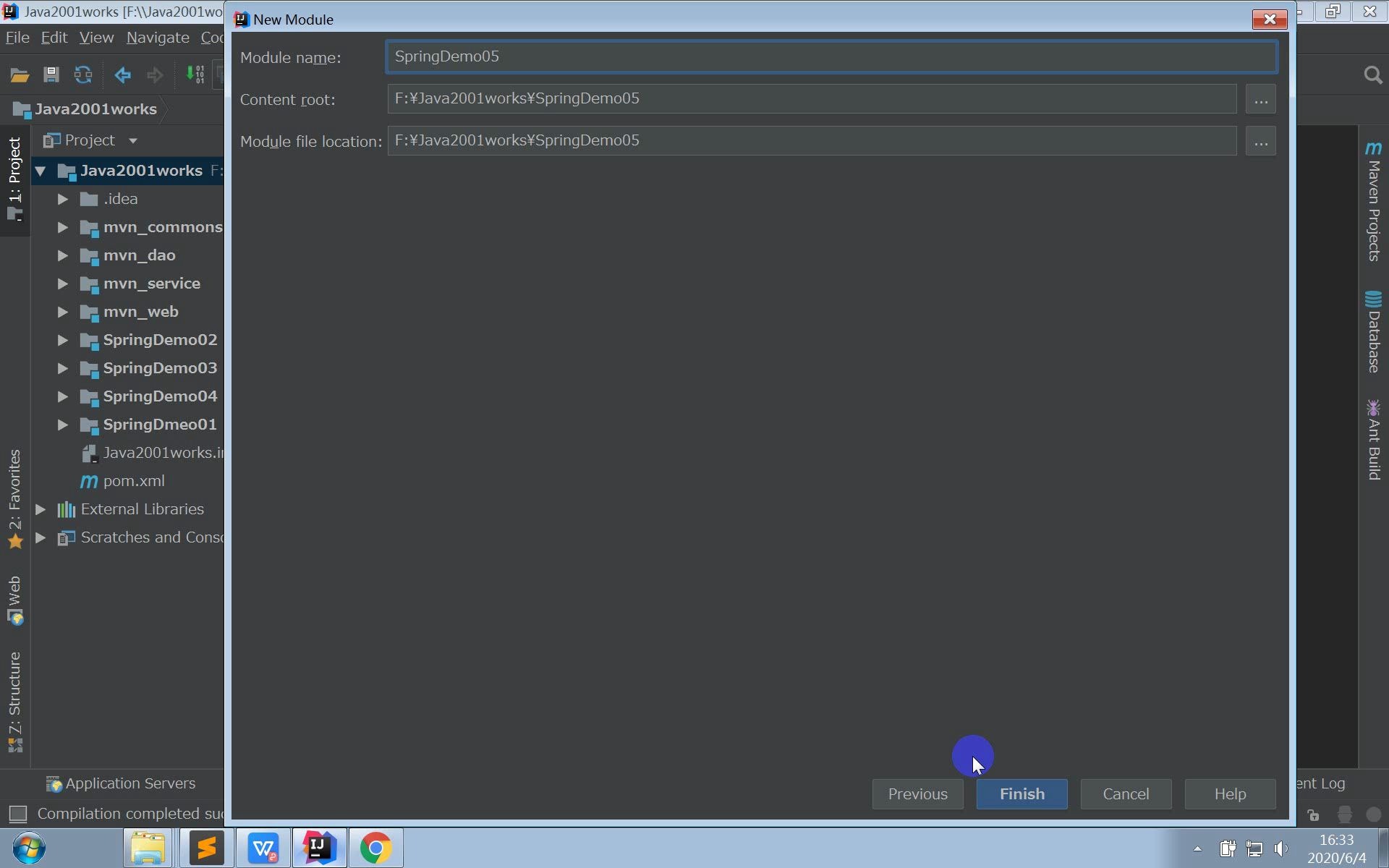
Task: Click the Previous button
Action: (x=917, y=793)
